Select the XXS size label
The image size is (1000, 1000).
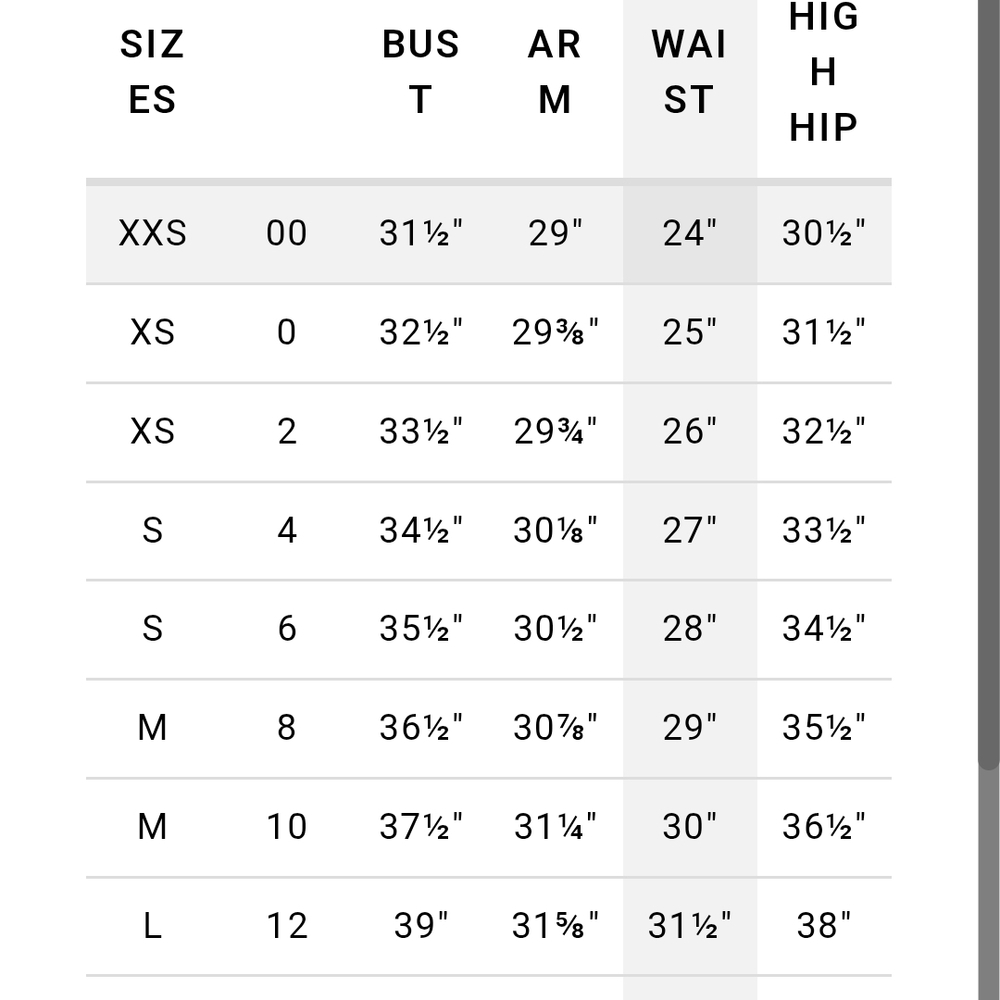(152, 233)
